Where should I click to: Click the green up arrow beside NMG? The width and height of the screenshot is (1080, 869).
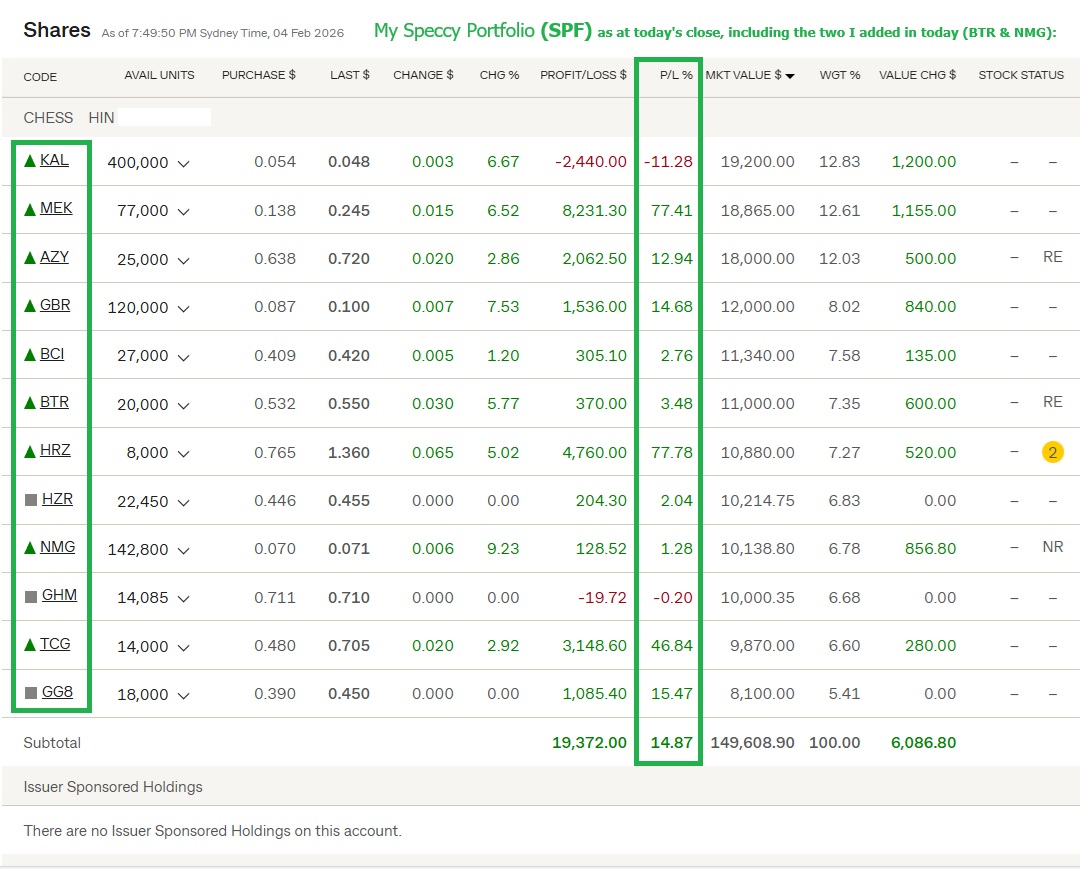click(30, 548)
